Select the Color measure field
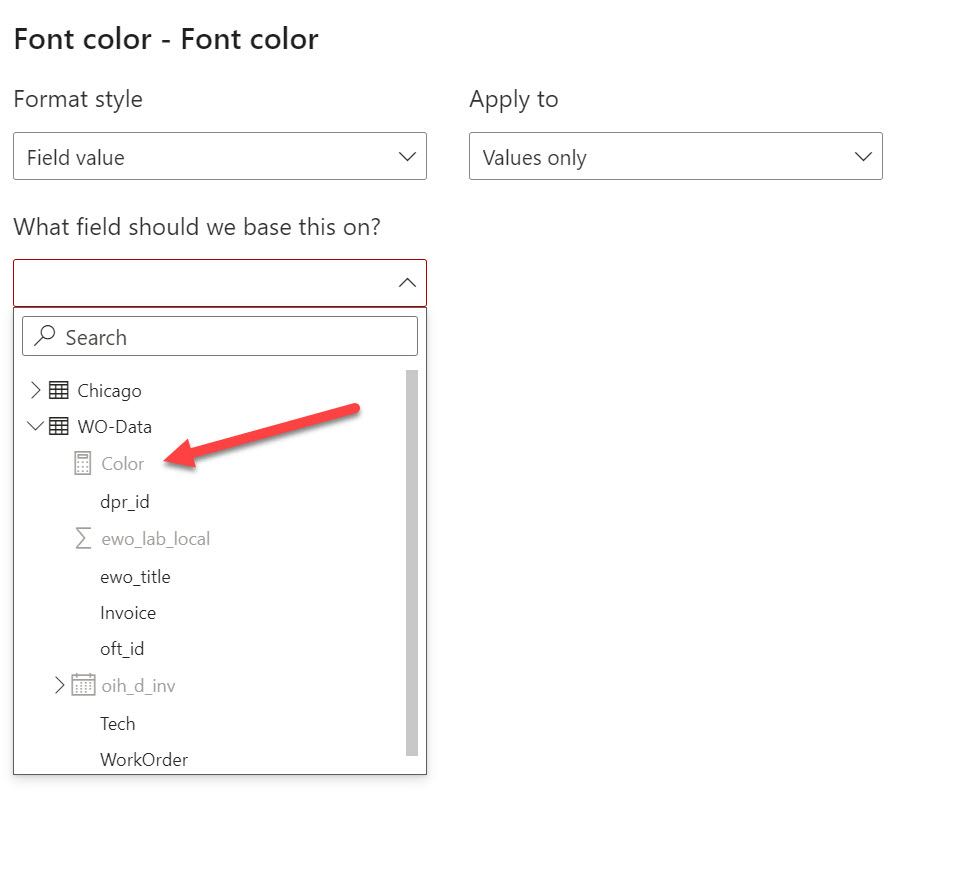The height and width of the screenshot is (890, 968). pos(122,464)
